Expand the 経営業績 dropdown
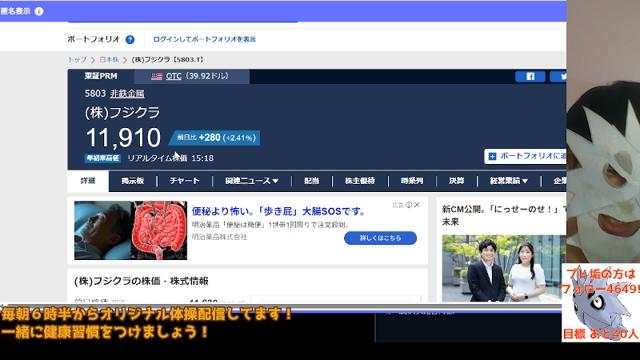The height and width of the screenshot is (360, 640). click(x=509, y=181)
